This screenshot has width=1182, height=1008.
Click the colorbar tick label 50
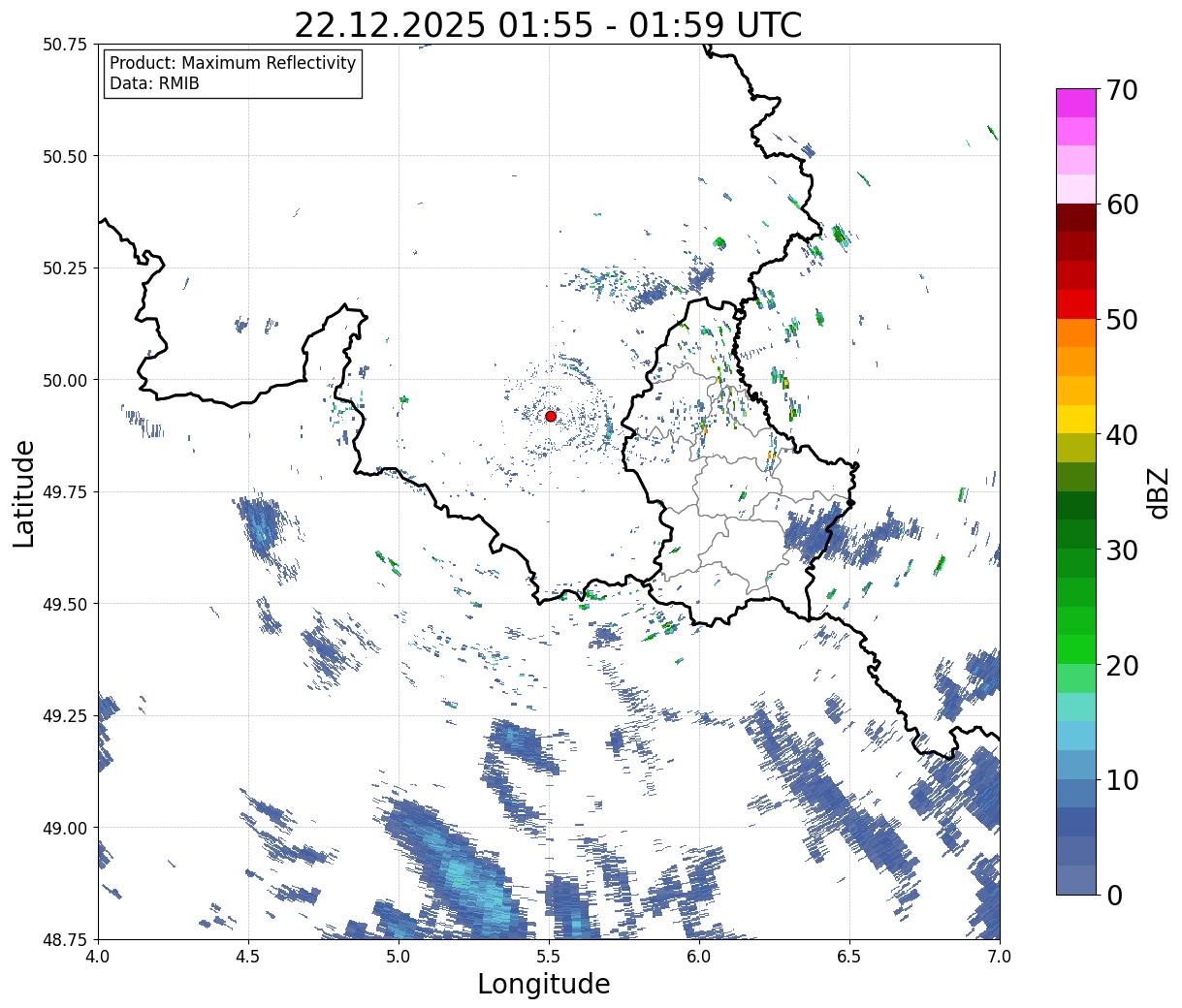[1122, 320]
